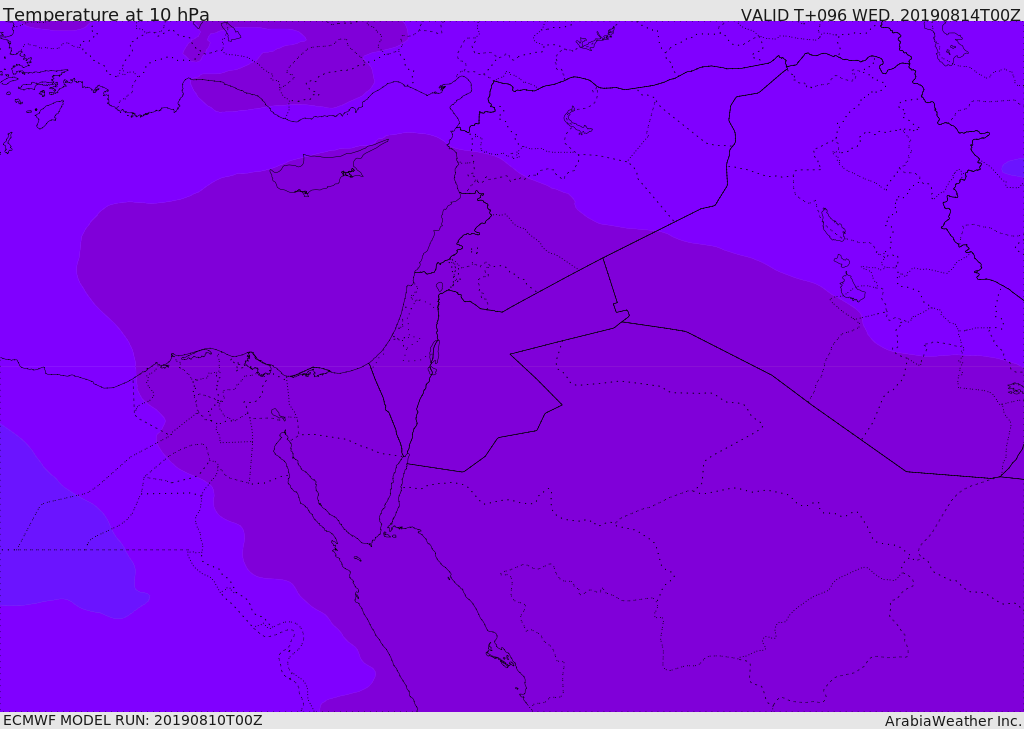
Task: Click the 'Temperature at 10 hPa' title text
Action: [x=106, y=14]
